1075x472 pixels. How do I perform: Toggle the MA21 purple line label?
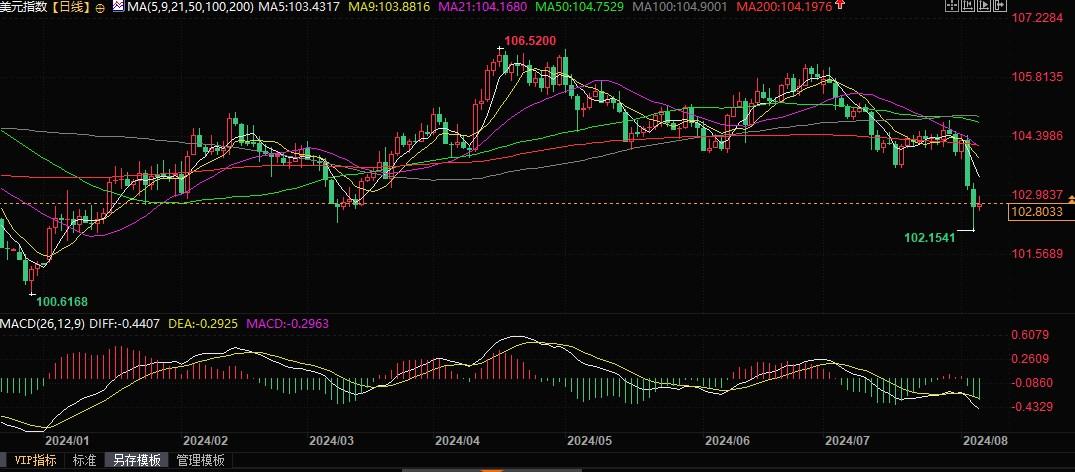(x=484, y=7)
